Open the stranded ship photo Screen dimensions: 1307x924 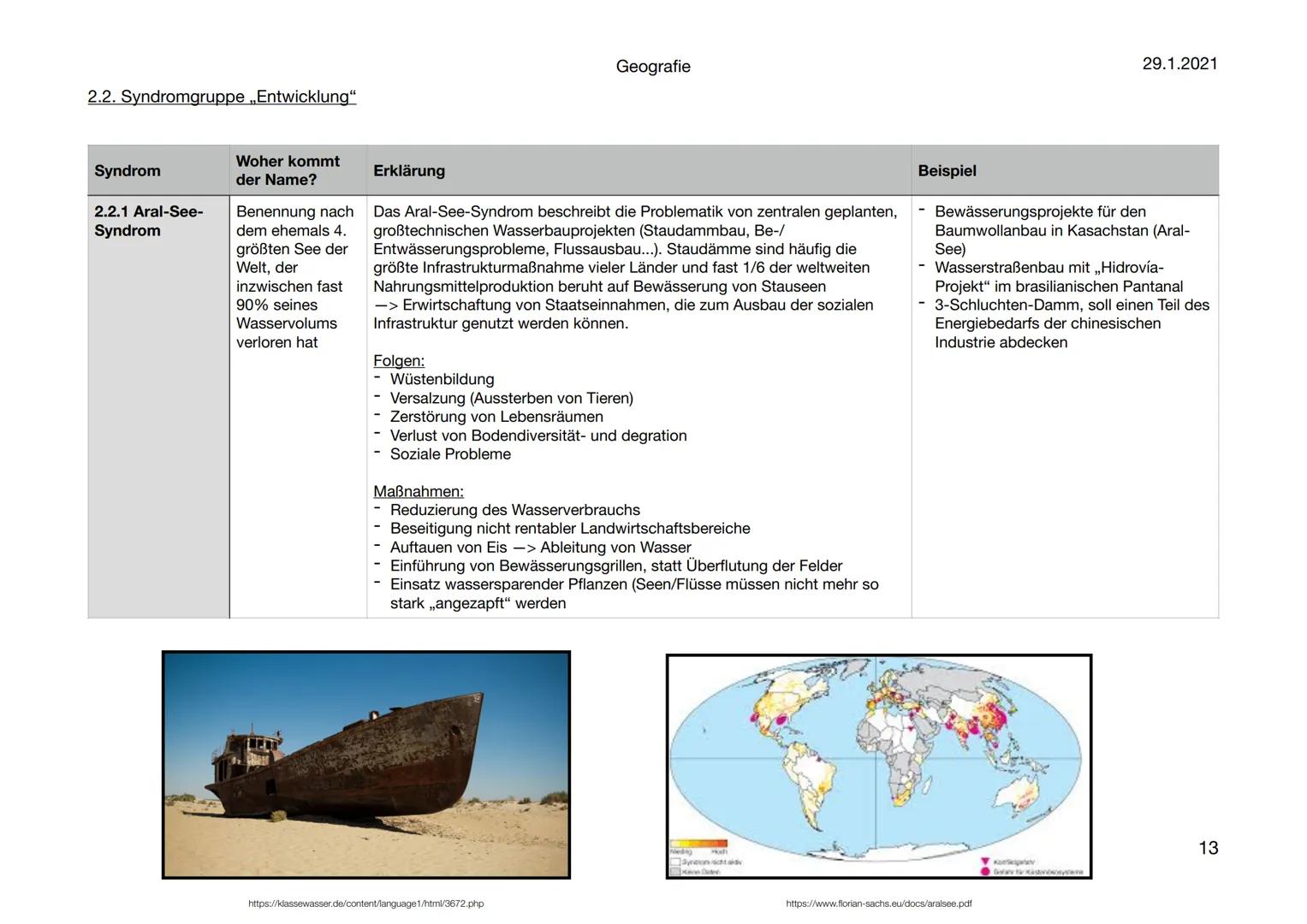[x=366, y=765]
